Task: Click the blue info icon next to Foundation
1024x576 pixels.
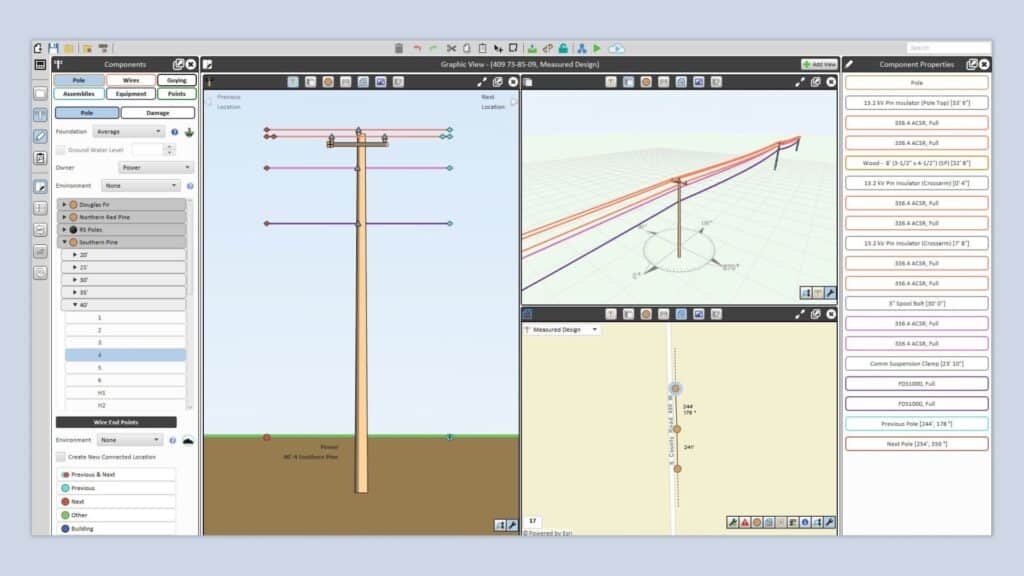Action: [174, 131]
